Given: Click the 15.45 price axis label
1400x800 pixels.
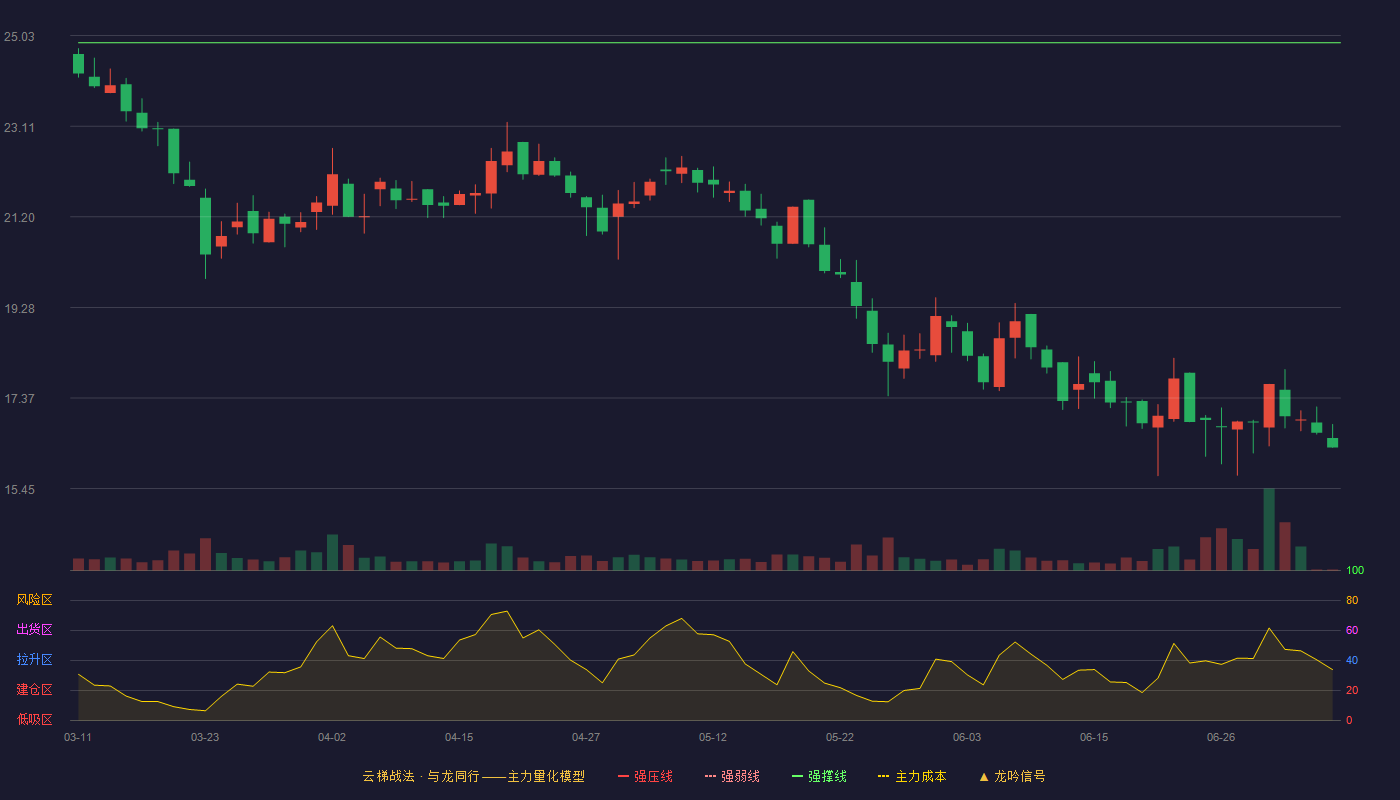Looking at the screenshot, I should tap(19, 490).
